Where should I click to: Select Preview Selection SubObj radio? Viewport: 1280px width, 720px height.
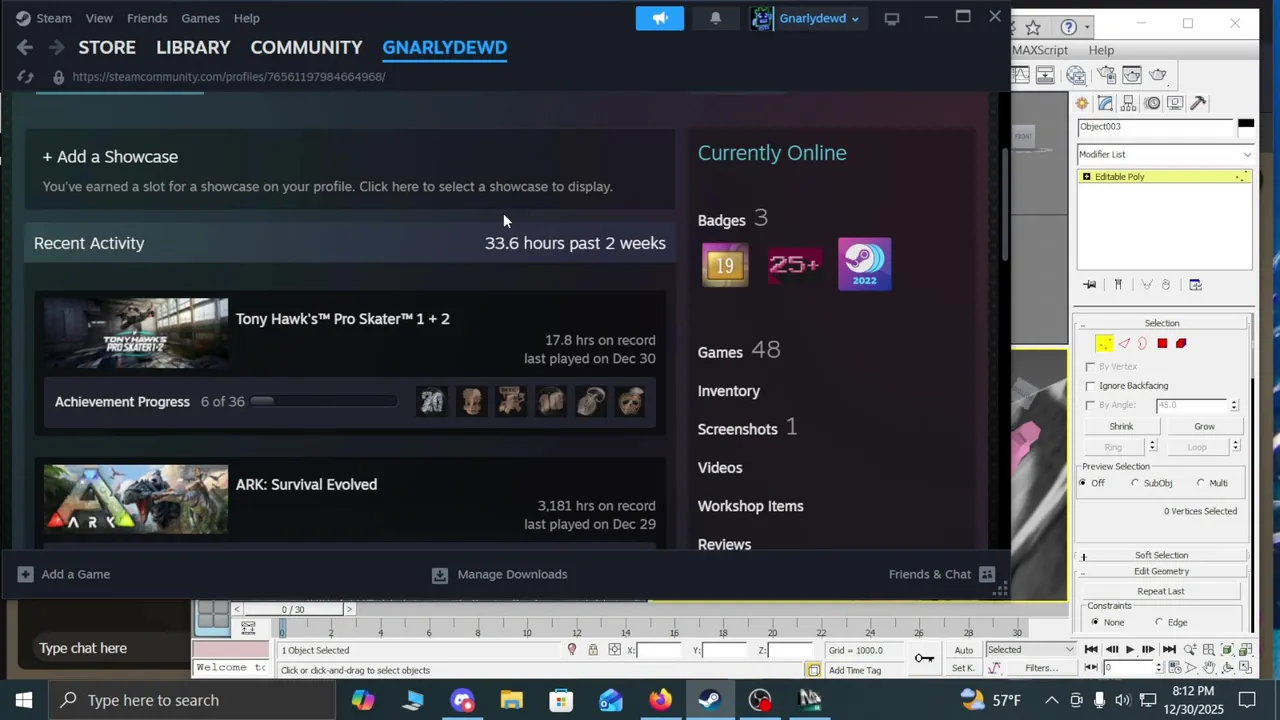click(x=1135, y=483)
